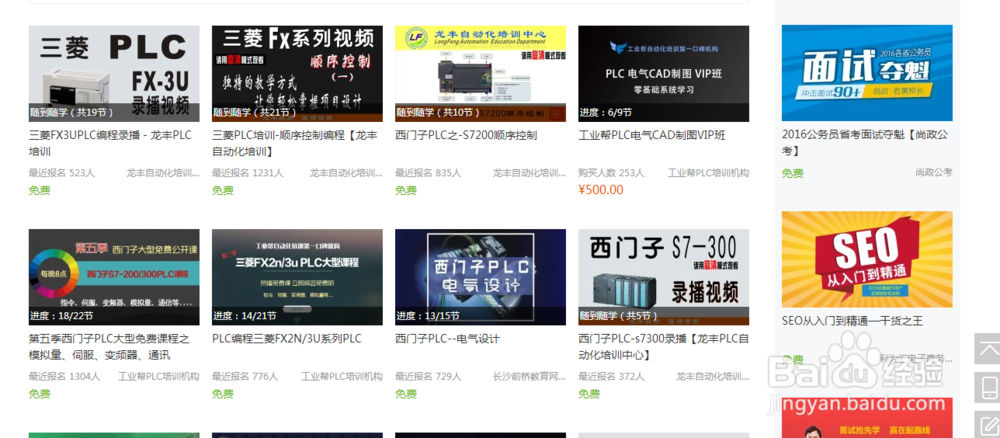
Task: Open the 三菱 PLC FX-3U course thumbnail
Action: coord(114,73)
